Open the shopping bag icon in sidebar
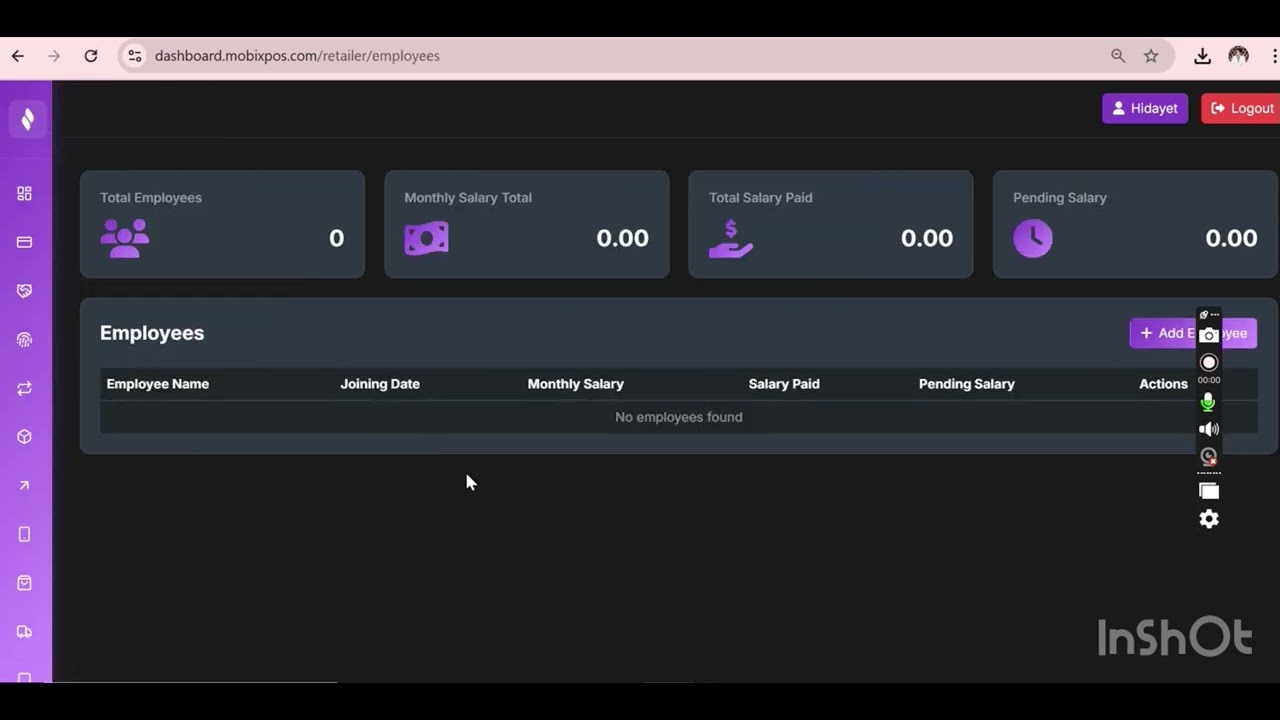This screenshot has width=1280, height=720. pos(25,583)
